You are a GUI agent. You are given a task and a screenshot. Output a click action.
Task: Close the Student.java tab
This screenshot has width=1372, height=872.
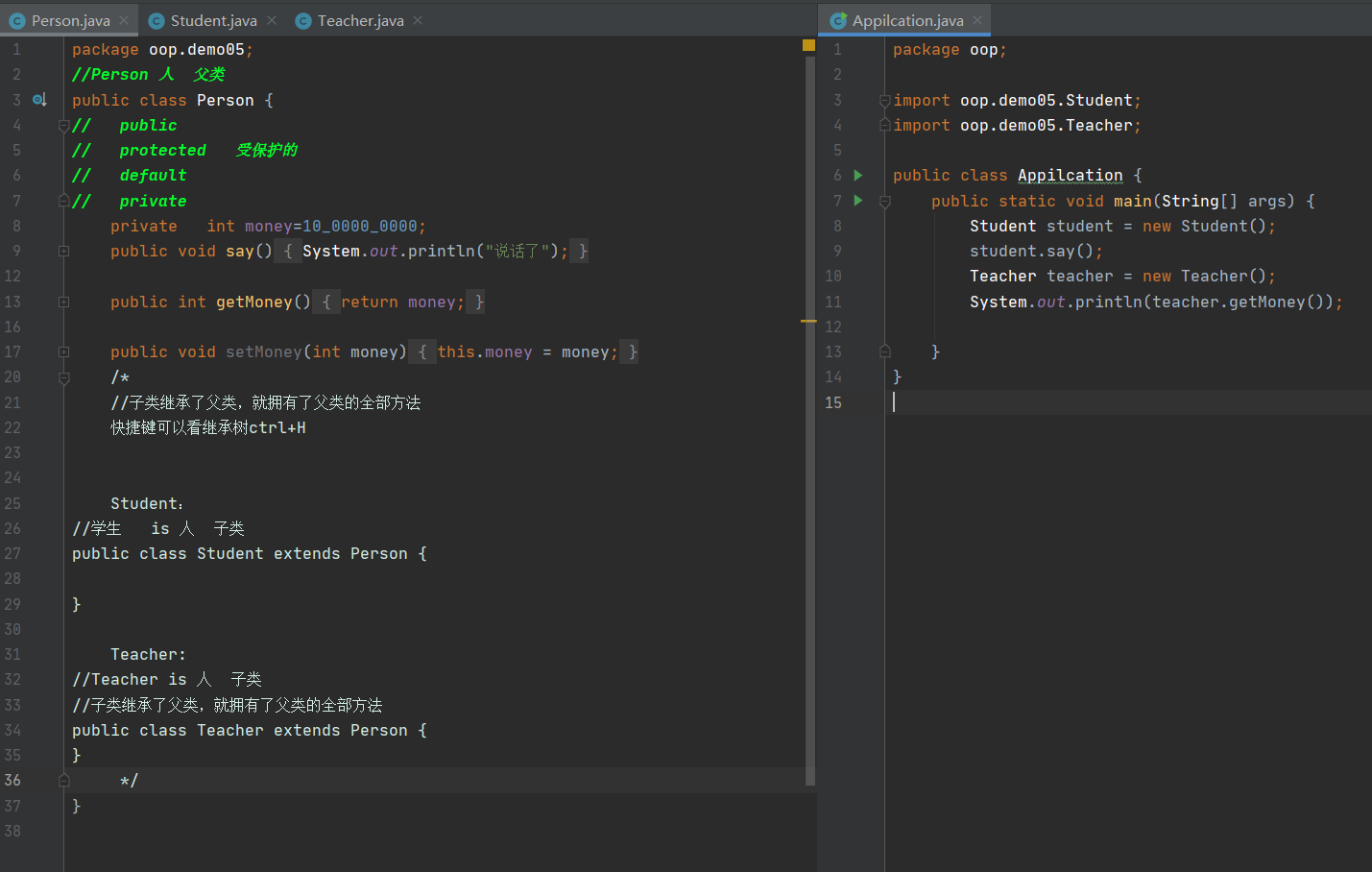pos(272,20)
